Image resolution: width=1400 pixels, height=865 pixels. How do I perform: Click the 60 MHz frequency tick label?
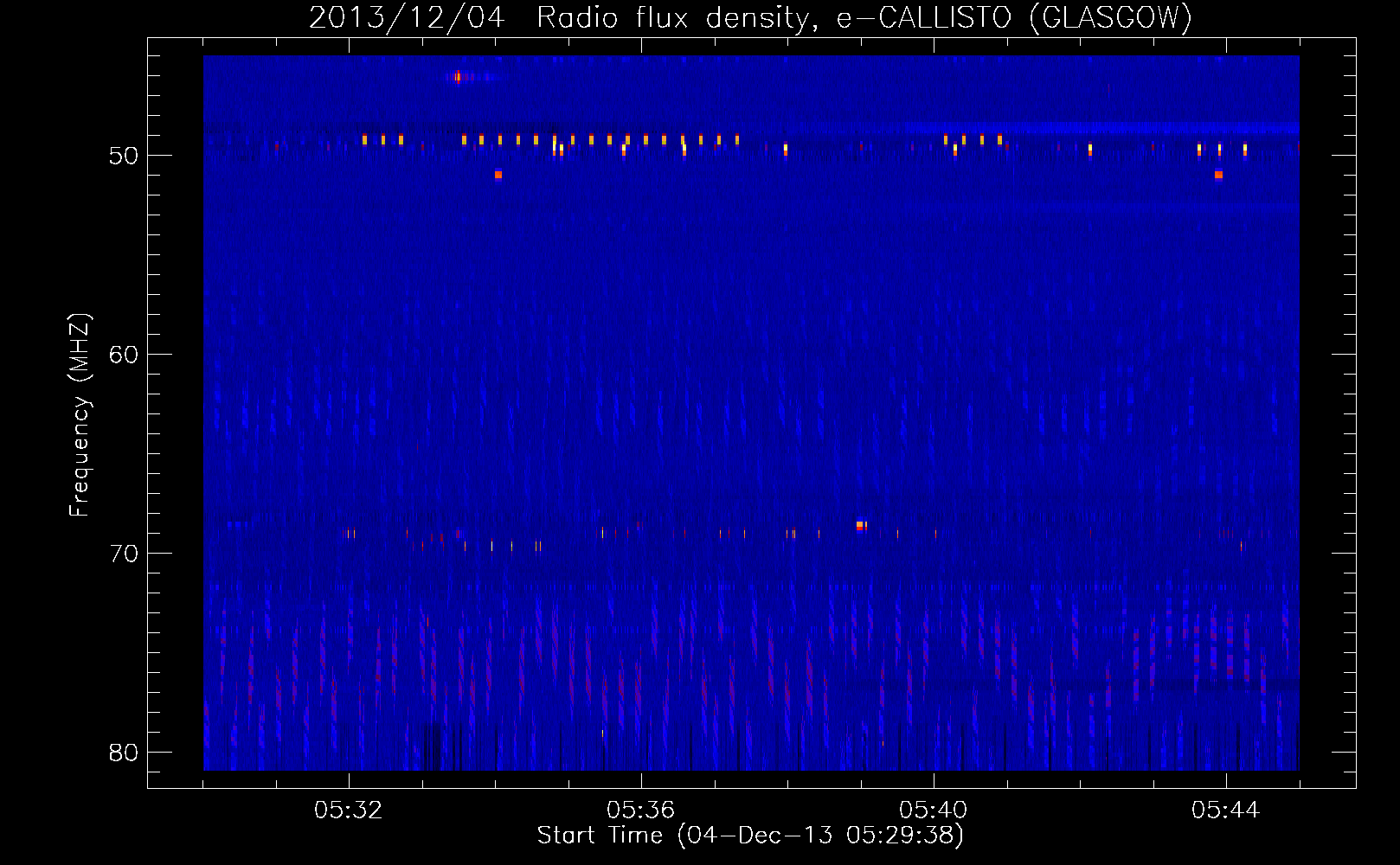[x=124, y=355]
